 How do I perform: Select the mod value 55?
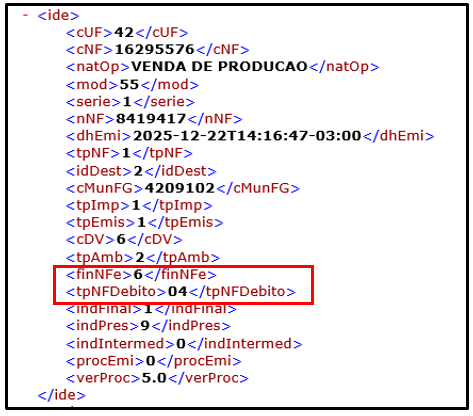[x=129, y=84]
